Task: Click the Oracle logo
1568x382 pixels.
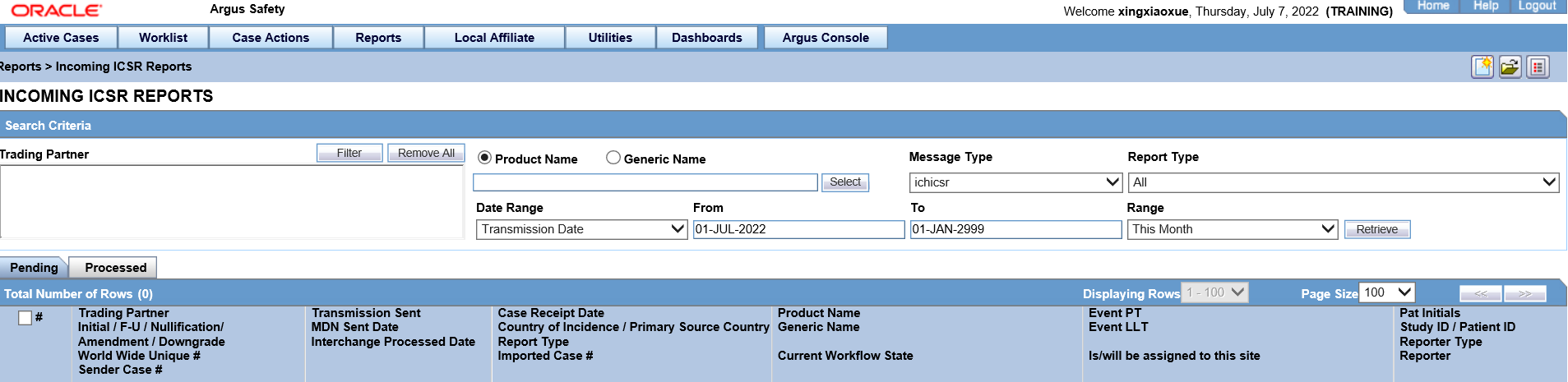Action: pos(56,10)
